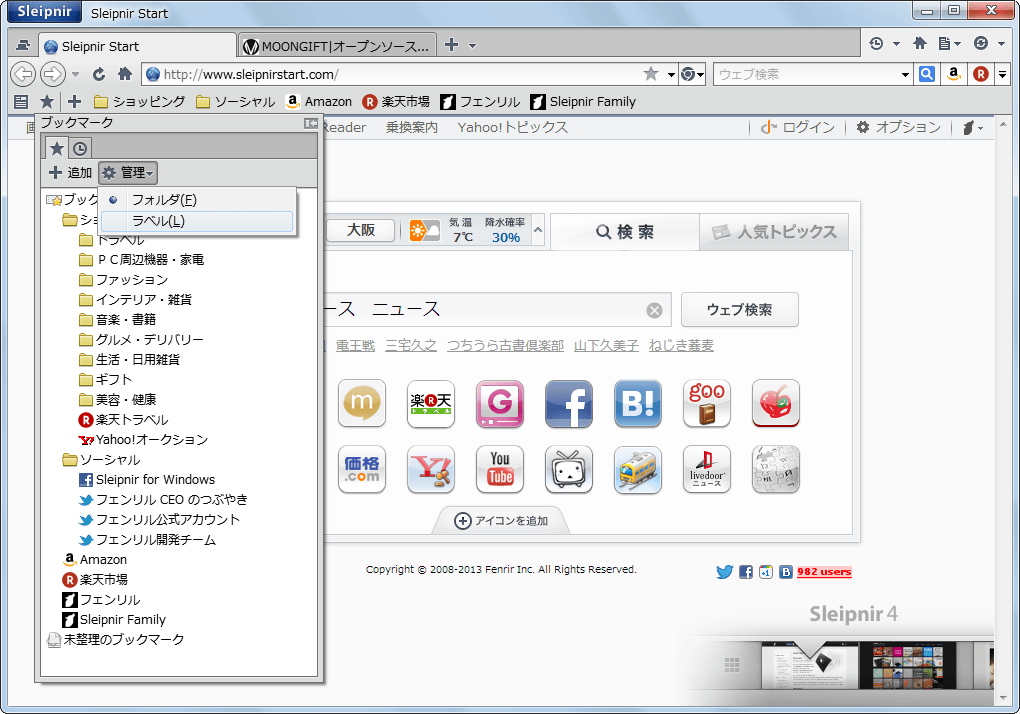Collapse the ブックマーク panel with its corner icon

point(311,123)
